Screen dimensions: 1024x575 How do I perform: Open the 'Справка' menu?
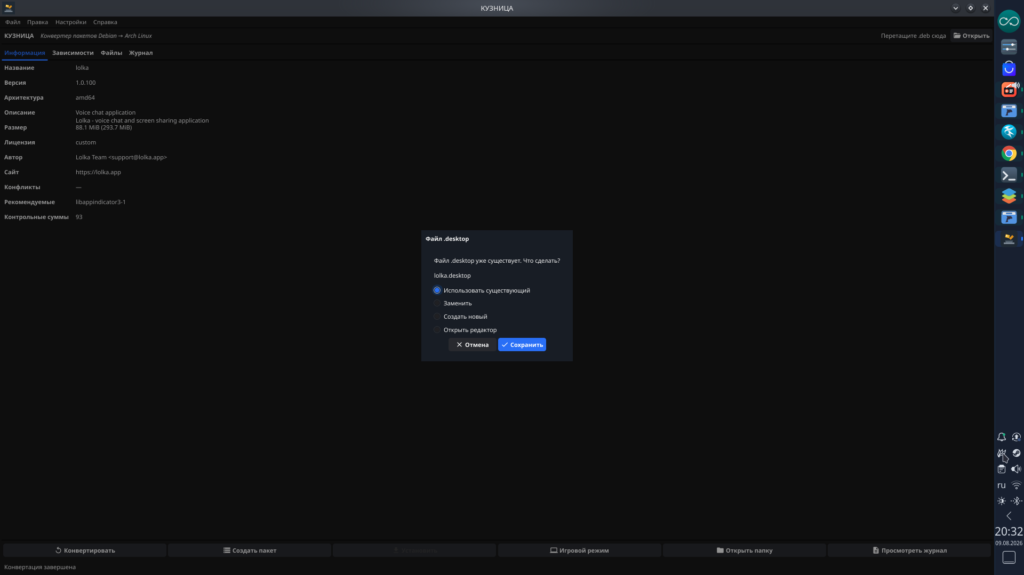(x=105, y=22)
